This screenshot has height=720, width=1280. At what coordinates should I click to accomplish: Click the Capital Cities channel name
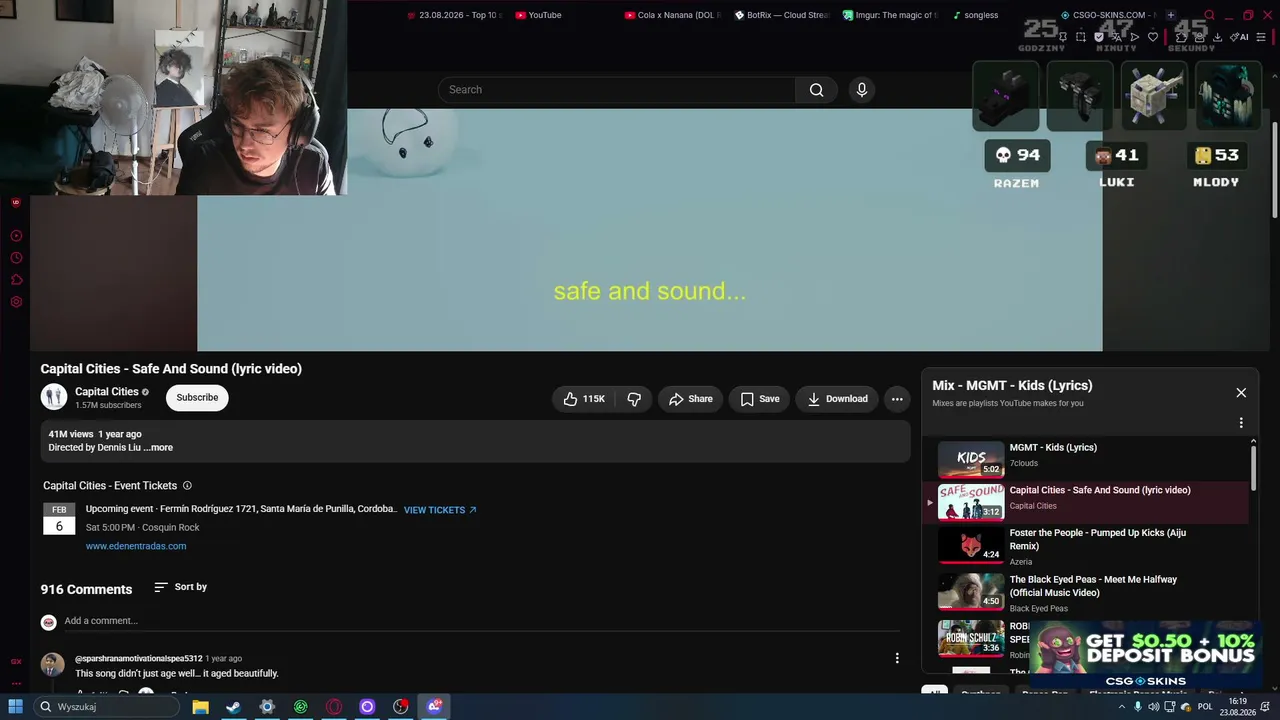107,392
